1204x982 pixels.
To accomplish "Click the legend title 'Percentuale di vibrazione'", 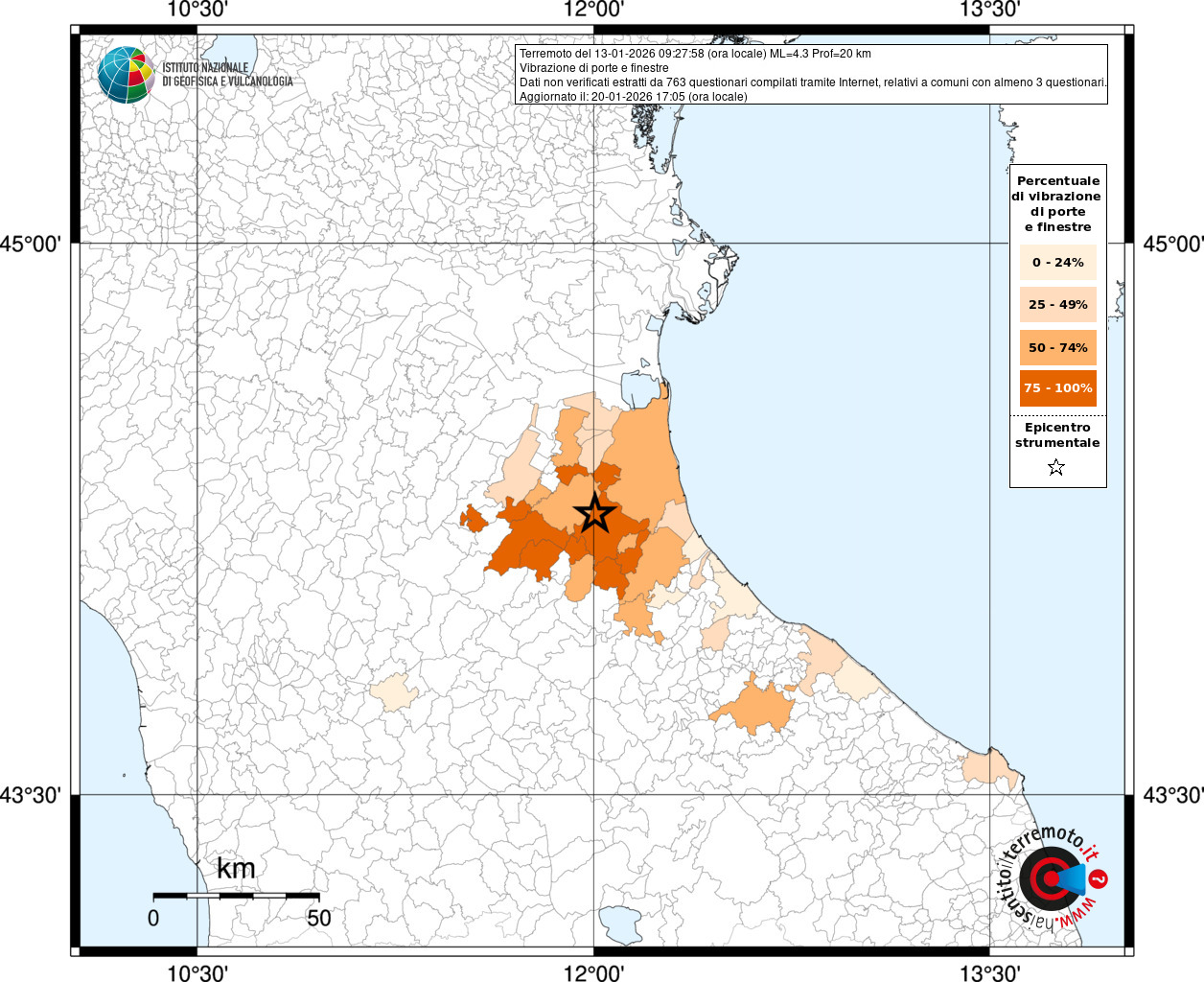I will coord(1057,203).
